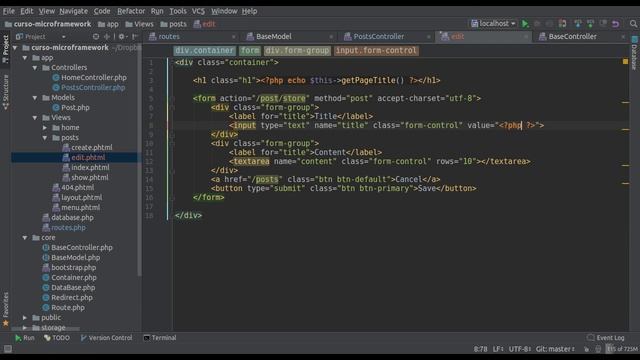Collapse the curso-microframework root node
This screenshot has width=640, height=360.
coord(16,48)
